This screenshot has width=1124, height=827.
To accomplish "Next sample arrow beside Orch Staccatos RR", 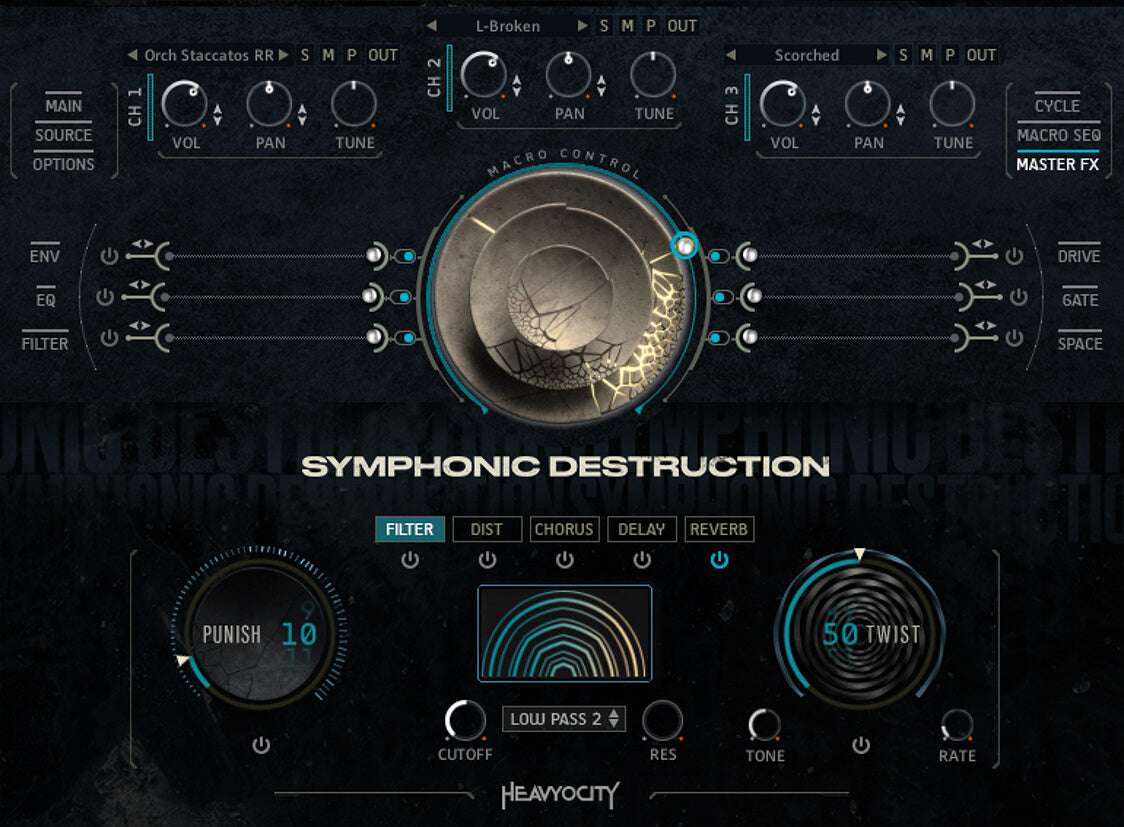I will [x=284, y=55].
